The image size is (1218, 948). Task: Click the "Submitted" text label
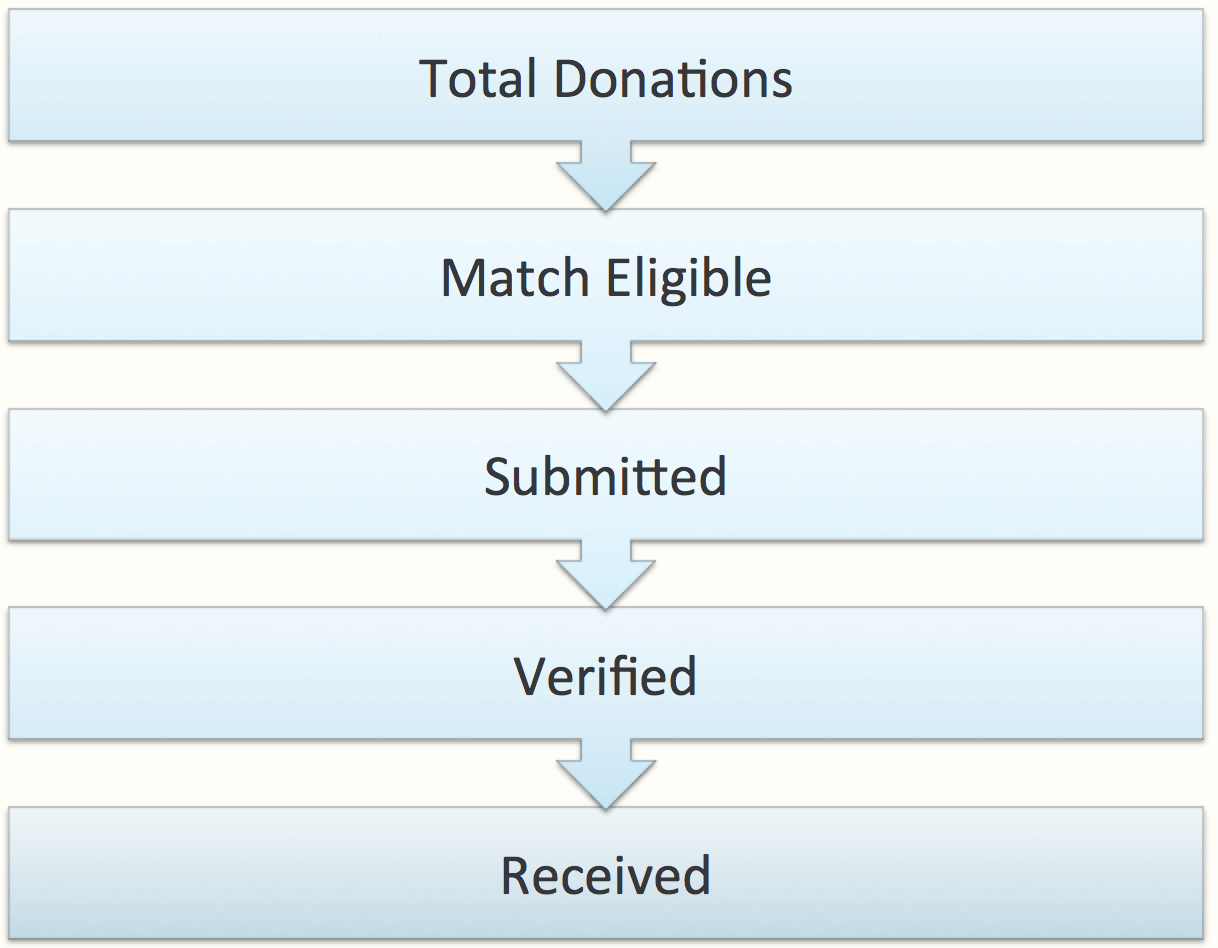pyautogui.click(x=605, y=476)
